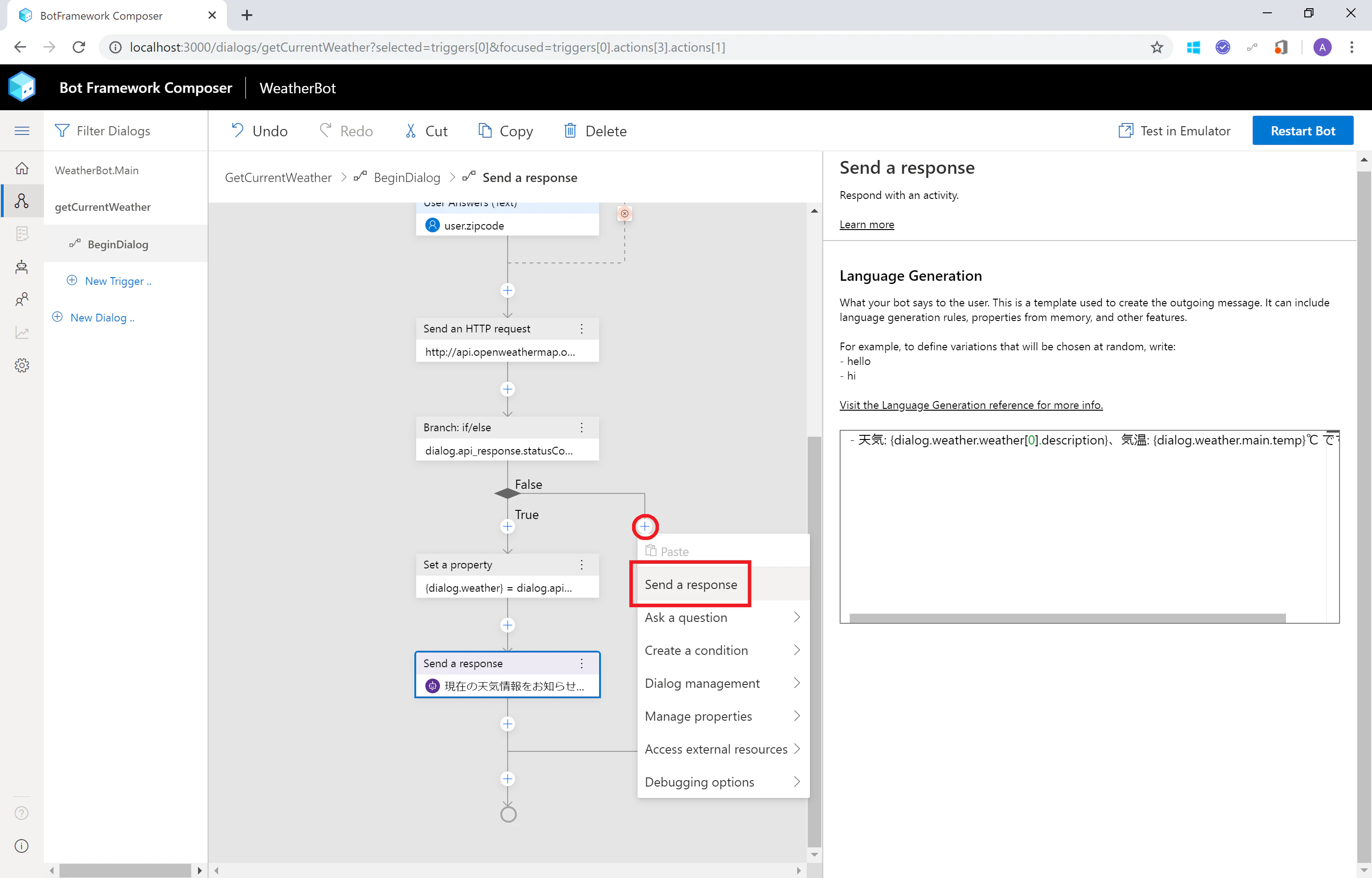Click Restart Bot button
Viewport: 1372px width, 878px height.
(x=1302, y=131)
